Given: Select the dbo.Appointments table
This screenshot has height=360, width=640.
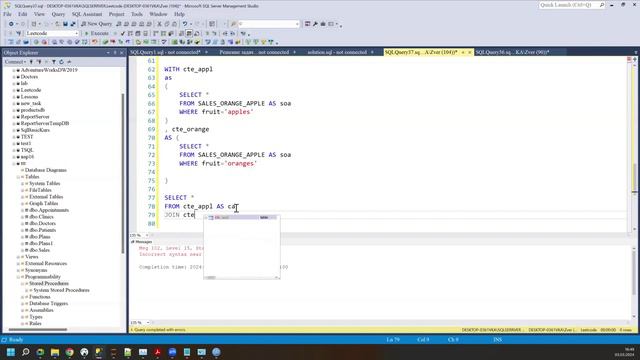Looking at the screenshot, I should click(49, 210).
